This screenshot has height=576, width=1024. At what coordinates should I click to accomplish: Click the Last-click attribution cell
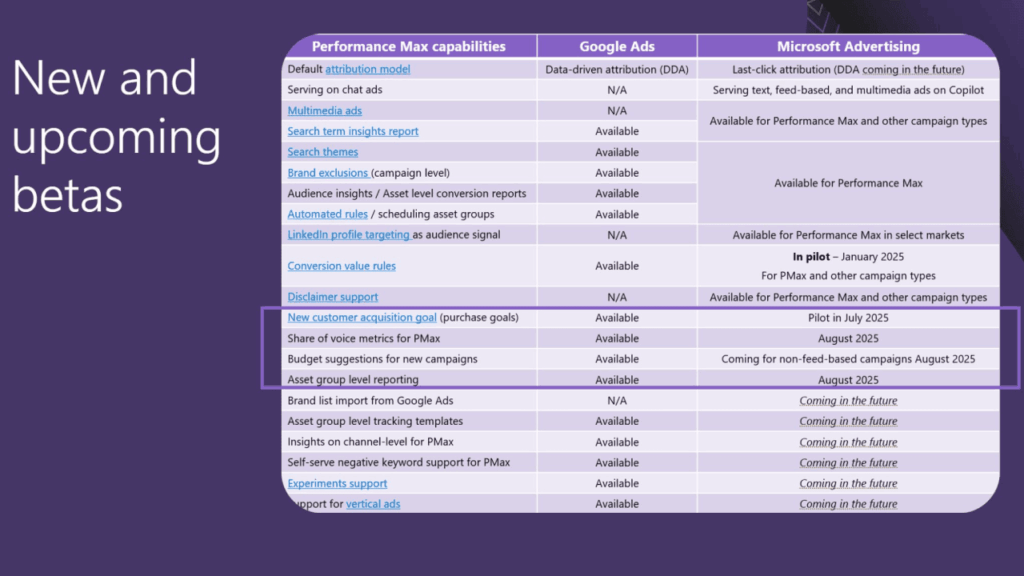point(848,69)
